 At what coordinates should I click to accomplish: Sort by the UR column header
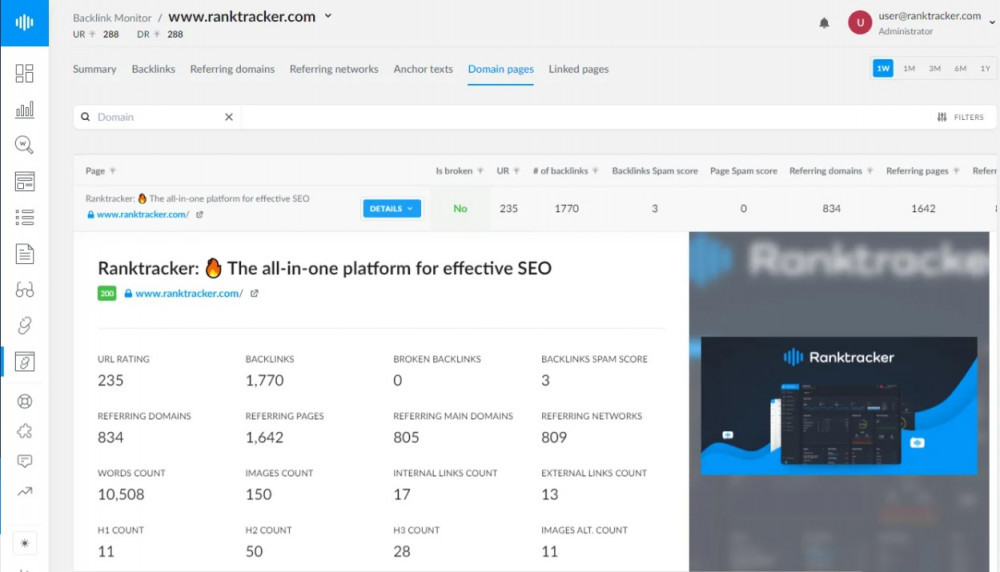508,171
